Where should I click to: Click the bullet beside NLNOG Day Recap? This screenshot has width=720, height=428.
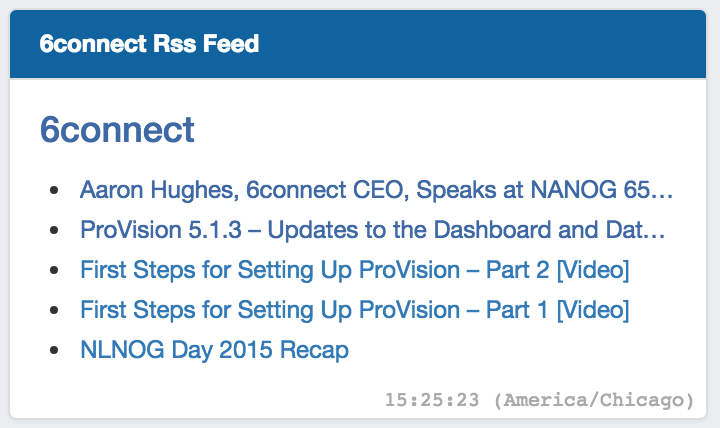click(54, 351)
